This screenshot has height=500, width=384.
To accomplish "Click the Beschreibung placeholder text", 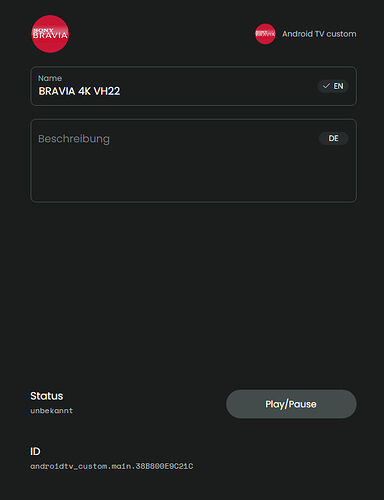I will pos(74,139).
